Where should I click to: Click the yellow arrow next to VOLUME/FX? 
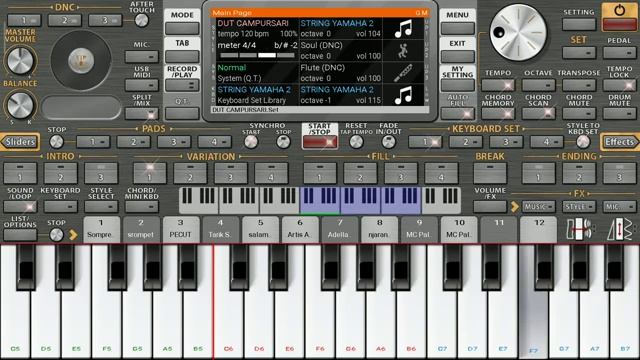515,207
